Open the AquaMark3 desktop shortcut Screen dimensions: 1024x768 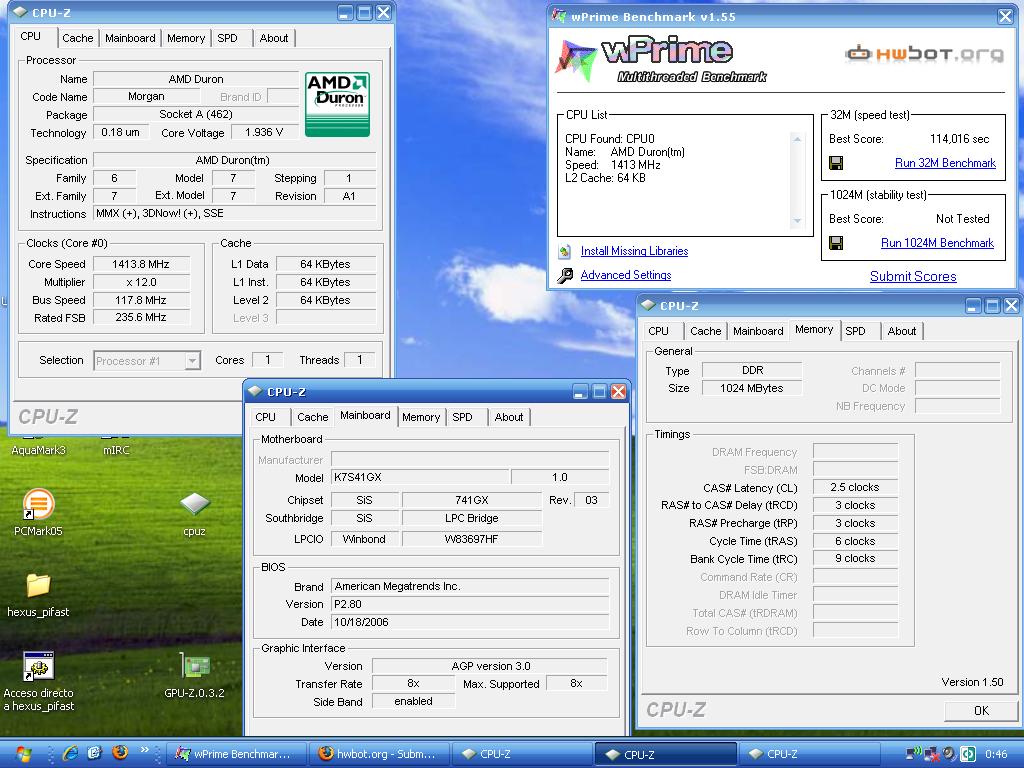[39, 449]
